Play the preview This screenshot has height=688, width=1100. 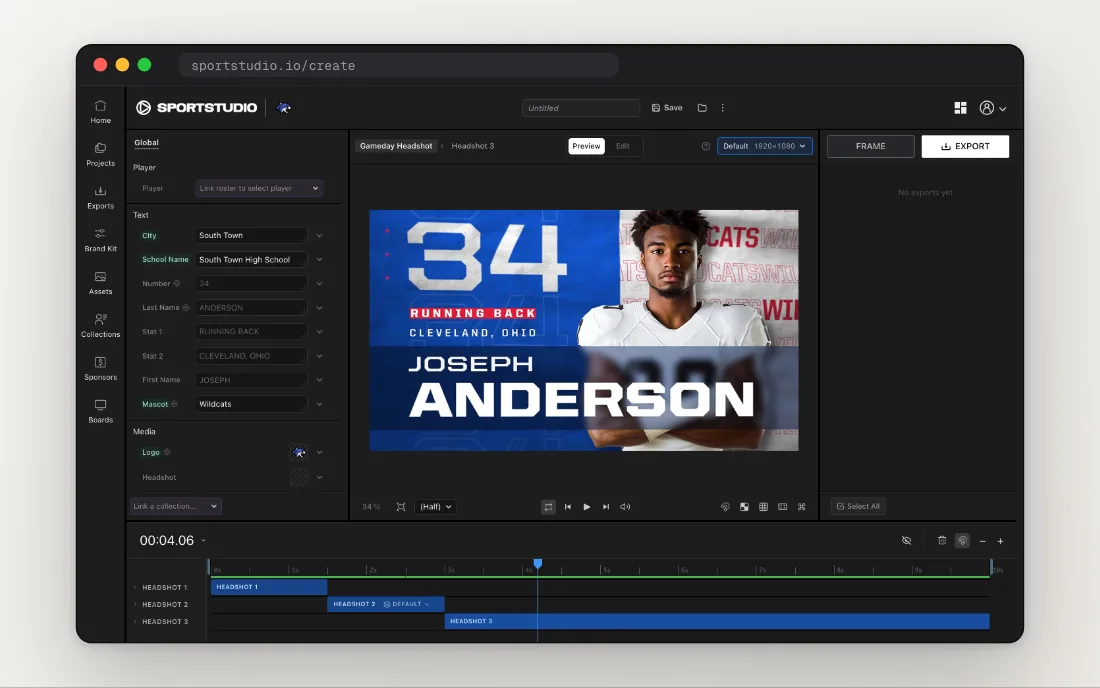(586, 507)
